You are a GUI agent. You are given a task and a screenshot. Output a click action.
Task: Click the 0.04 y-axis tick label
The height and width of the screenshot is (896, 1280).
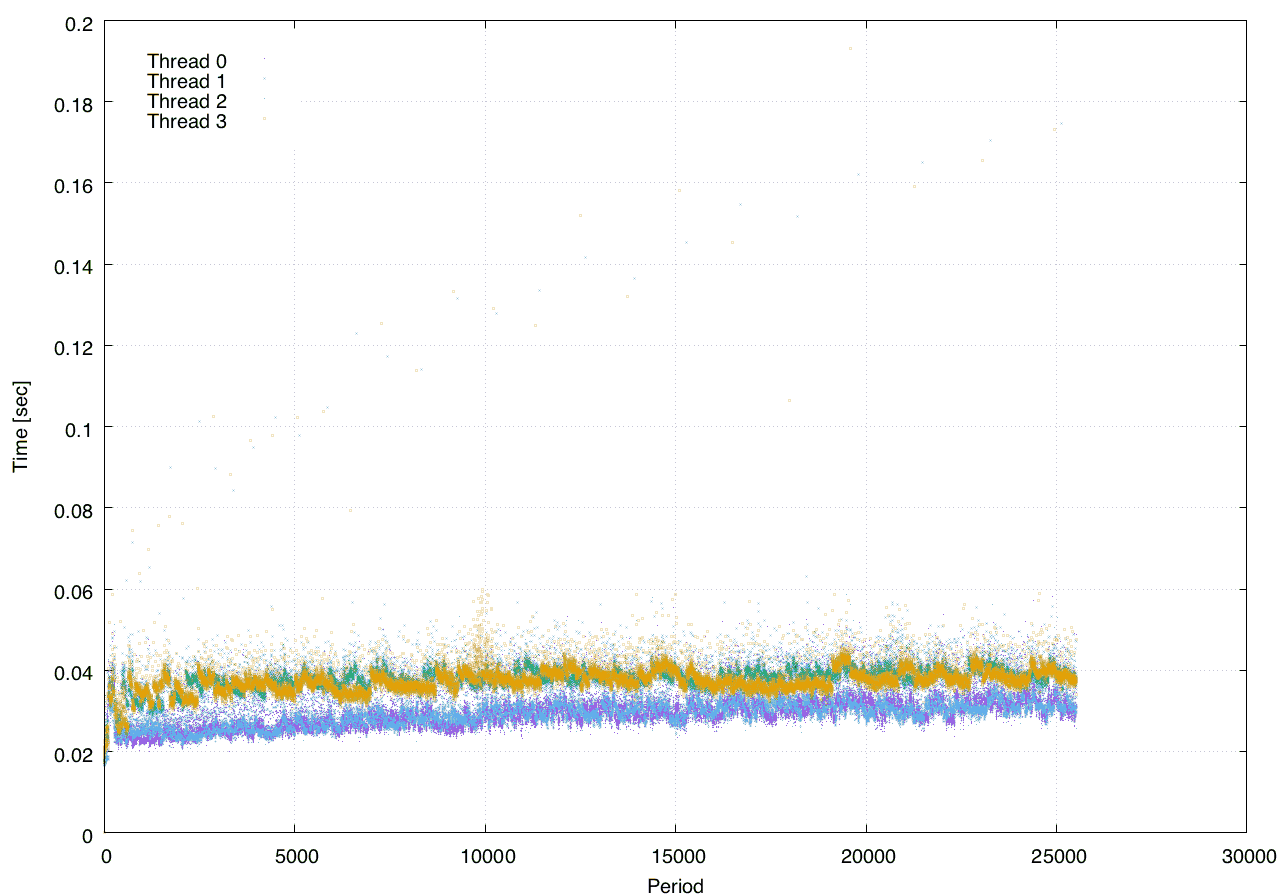[74, 671]
